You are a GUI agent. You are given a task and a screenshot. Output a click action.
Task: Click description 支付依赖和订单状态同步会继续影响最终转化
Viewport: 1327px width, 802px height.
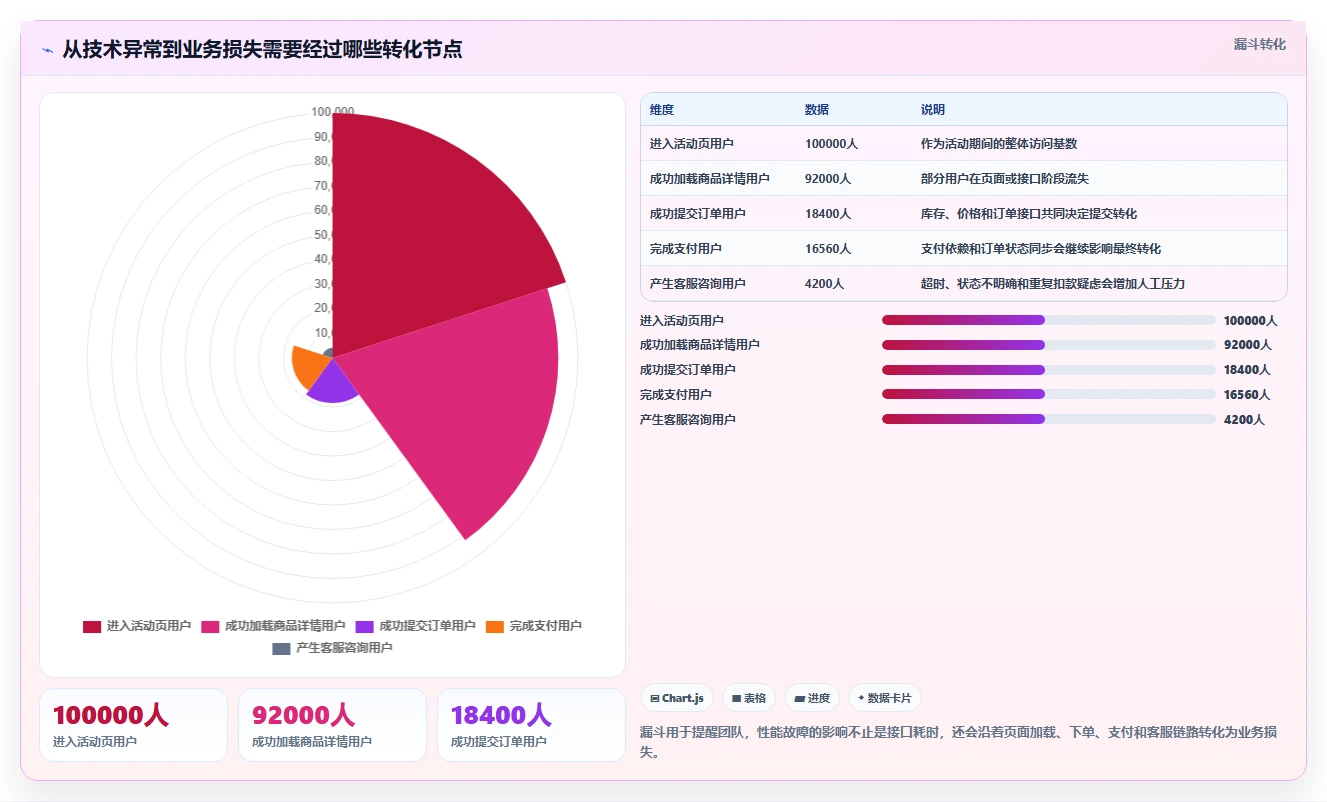tap(1040, 249)
